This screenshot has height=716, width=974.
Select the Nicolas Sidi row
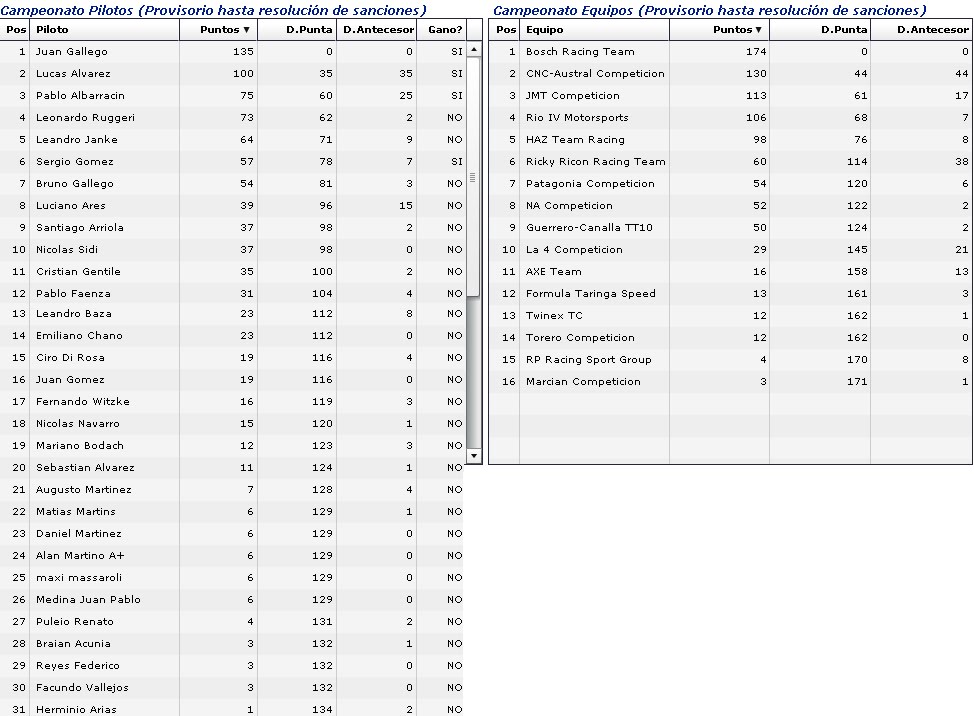(x=232, y=250)
